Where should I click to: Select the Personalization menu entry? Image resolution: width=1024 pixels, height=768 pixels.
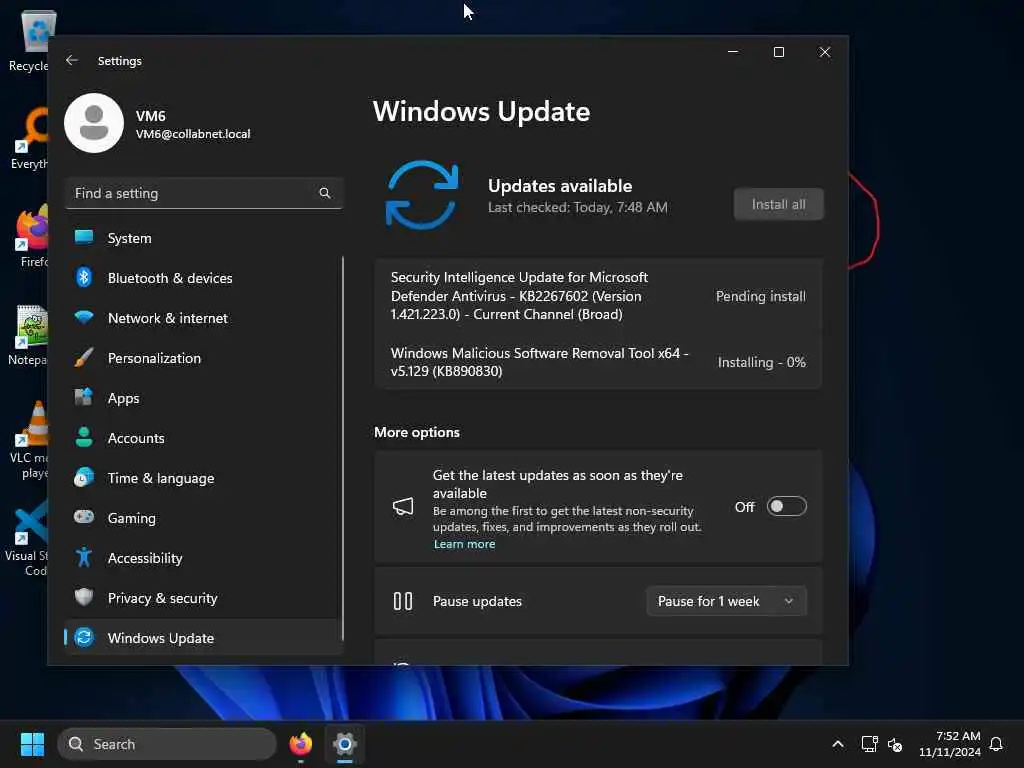click(x=204, y=358)
